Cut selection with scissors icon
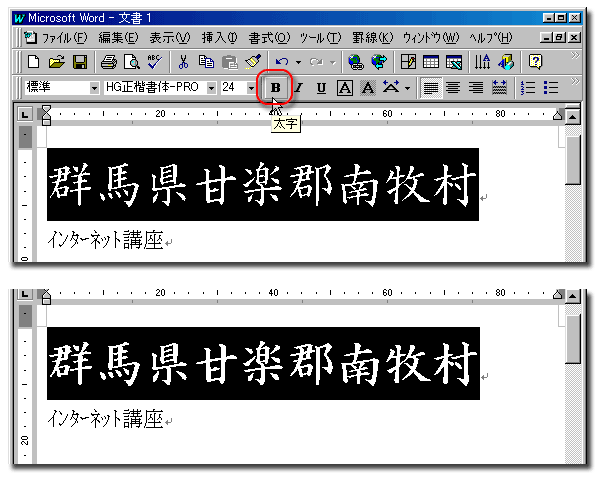 183,62
